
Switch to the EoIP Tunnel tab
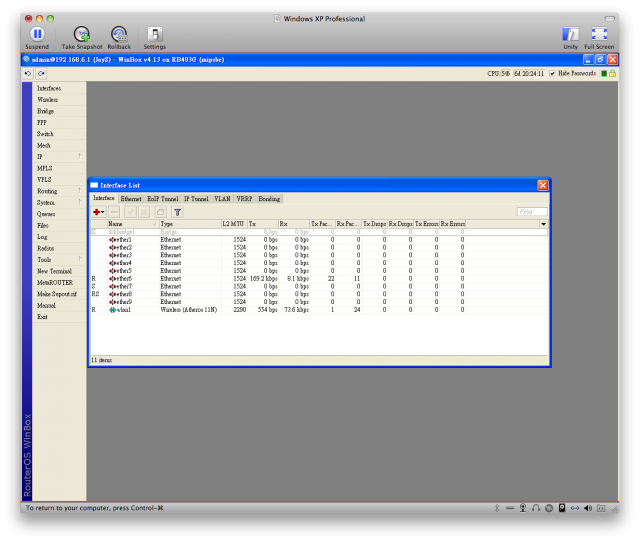point(162,199)
